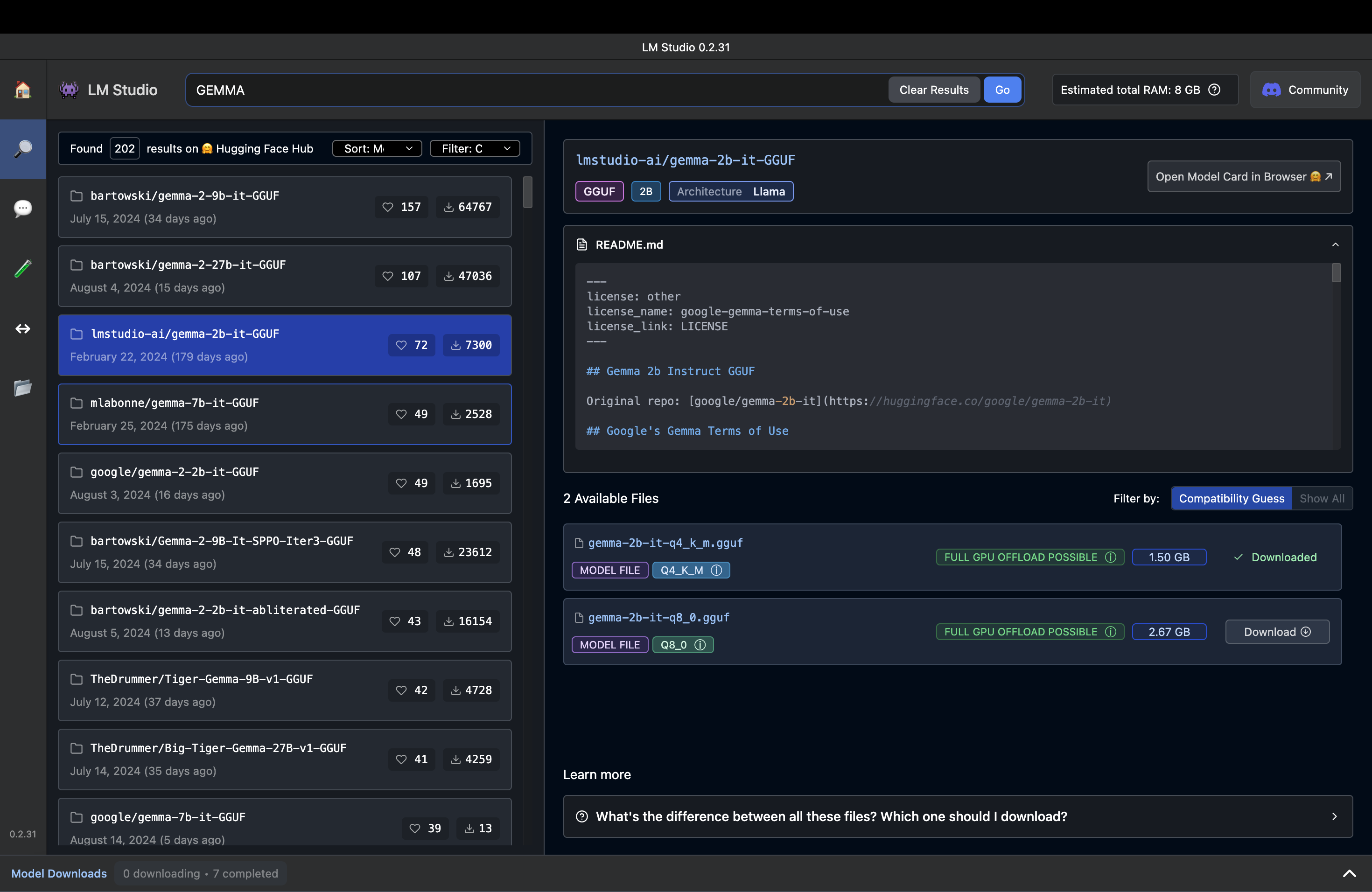Open My Models folder sidebar icon
The height and width of the screenshot is (892, 1372).
tap(22, 388)
